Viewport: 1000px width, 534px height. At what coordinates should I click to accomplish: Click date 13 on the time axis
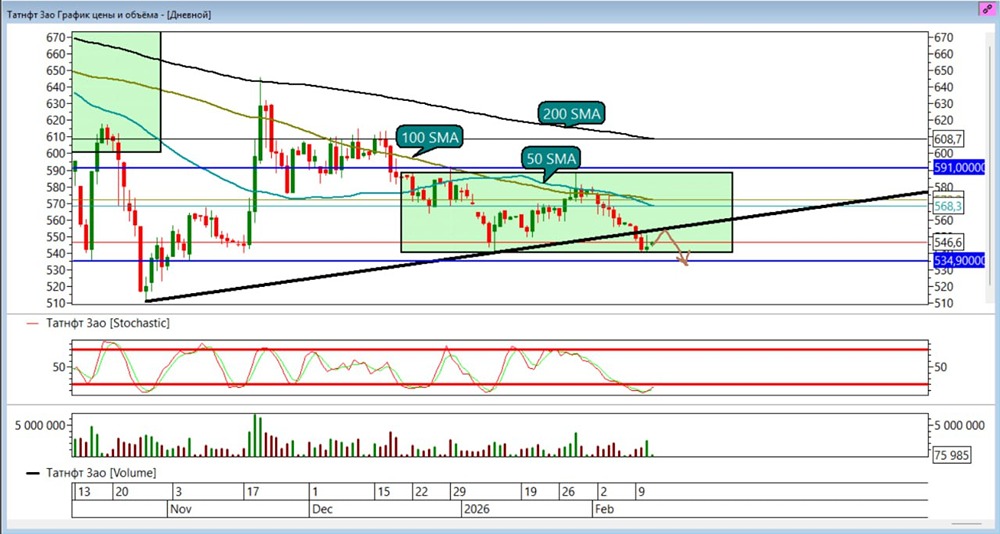[x=84, y=493]
